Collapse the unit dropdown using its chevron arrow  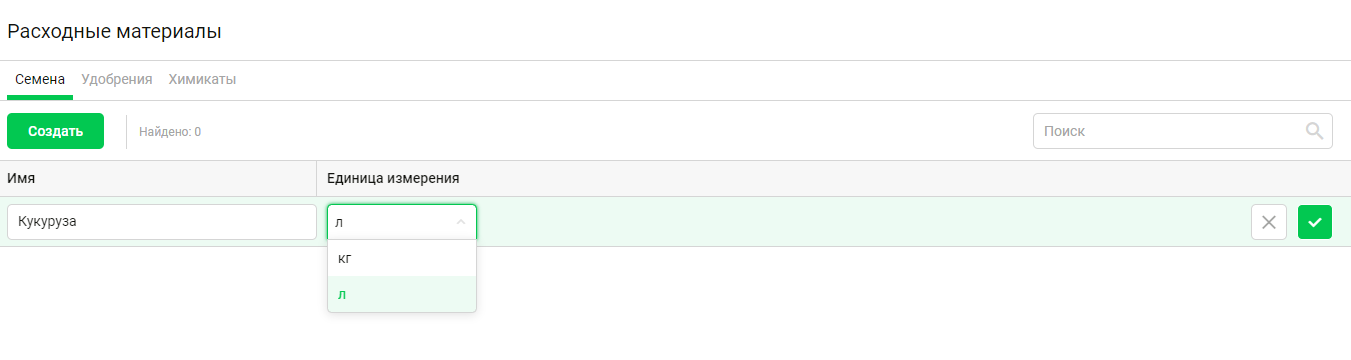click(x=461, y=222)
